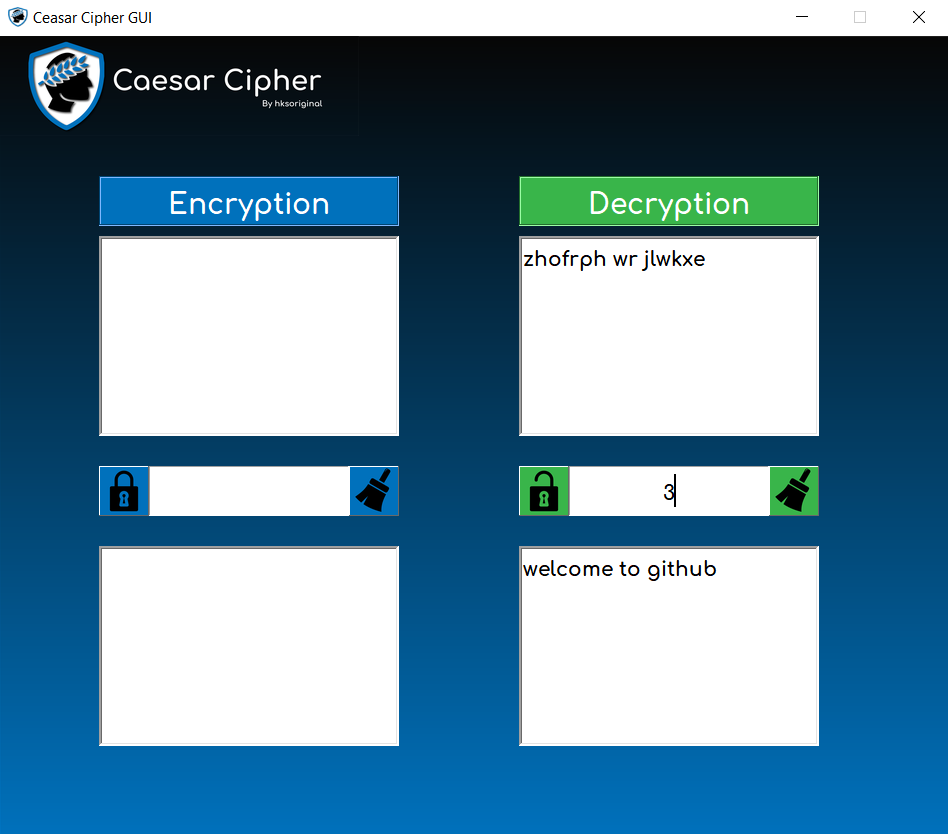The height and width of the screenshot is (834, 948).
Task: Select the decryption key field showing 3
Action: [x=668, y=491]
